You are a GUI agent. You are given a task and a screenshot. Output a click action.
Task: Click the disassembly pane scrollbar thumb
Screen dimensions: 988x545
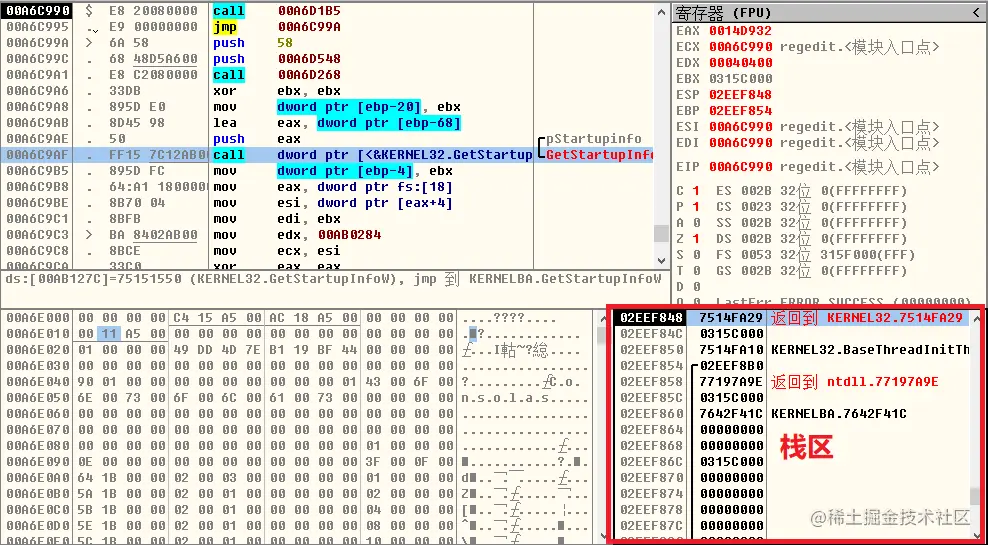pos(661,234)
